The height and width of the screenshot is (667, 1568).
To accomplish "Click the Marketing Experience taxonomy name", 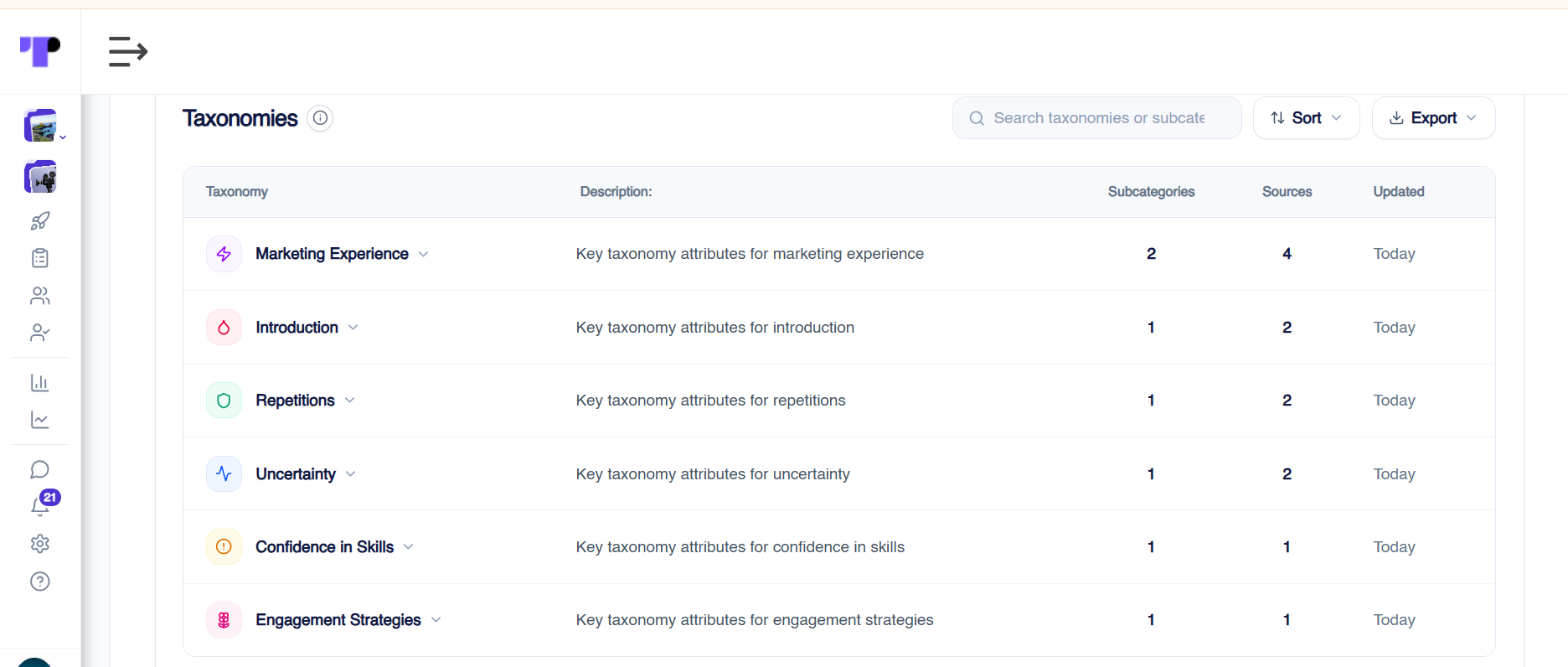I will pos(332,254).
